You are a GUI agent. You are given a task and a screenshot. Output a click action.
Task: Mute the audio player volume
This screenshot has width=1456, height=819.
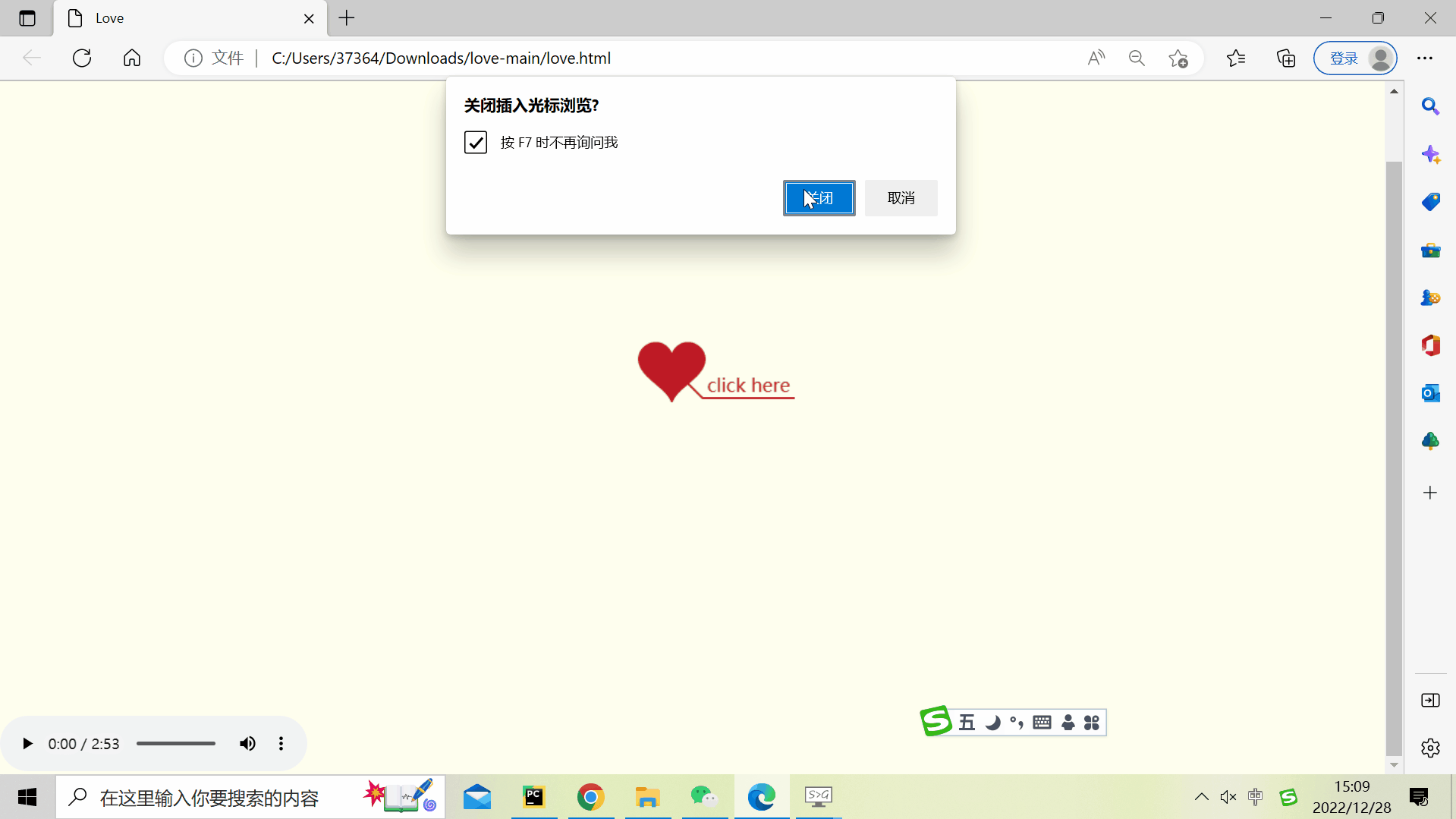click(x=247, y=744)
